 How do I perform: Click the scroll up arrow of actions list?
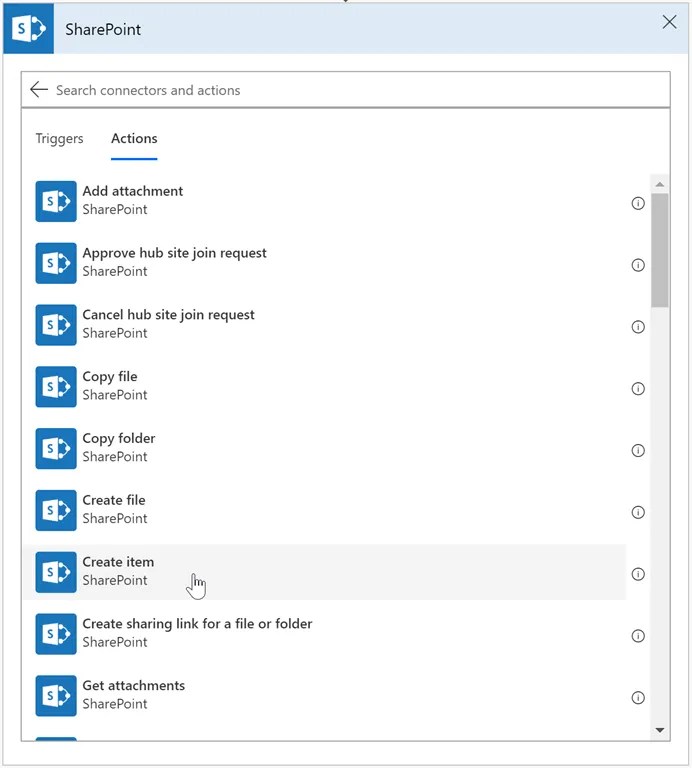(x=660, y=184)
